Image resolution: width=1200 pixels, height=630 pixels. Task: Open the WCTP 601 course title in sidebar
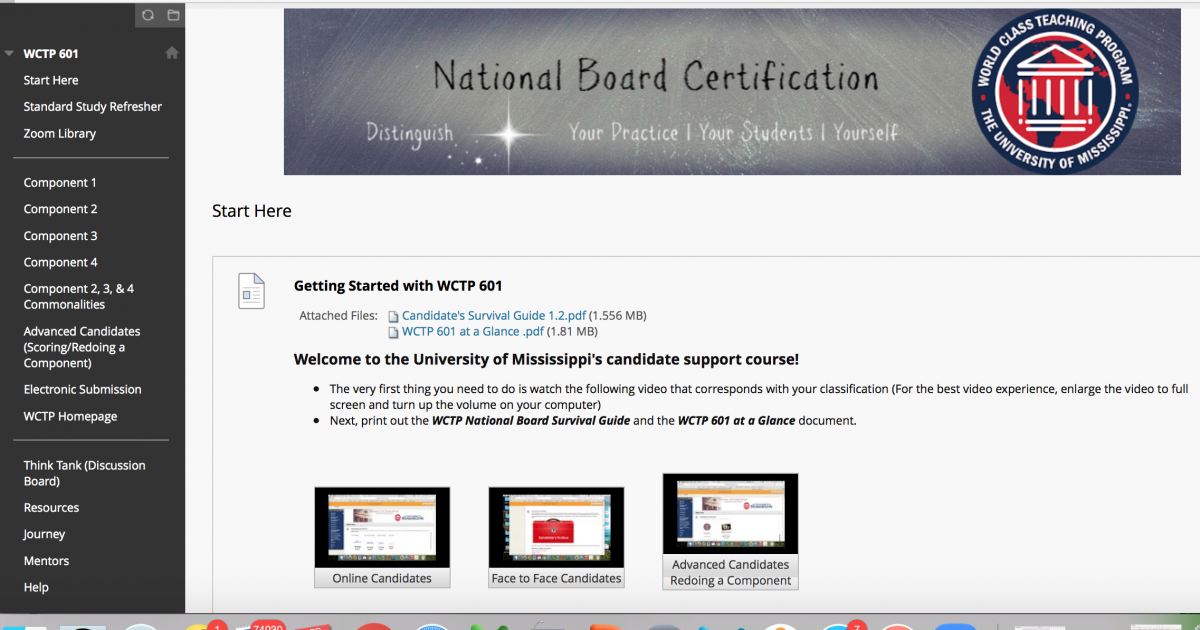click(x=51, y=54)
